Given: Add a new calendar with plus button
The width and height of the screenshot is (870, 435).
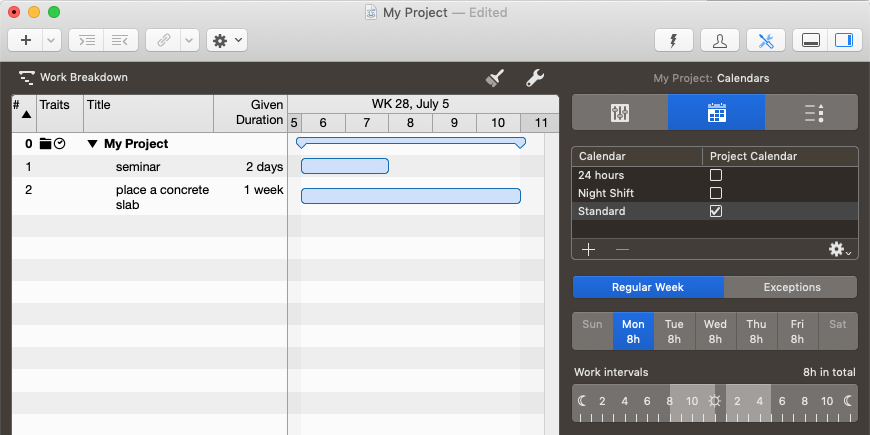Looking at the screenshot, I should coord(588,250).
